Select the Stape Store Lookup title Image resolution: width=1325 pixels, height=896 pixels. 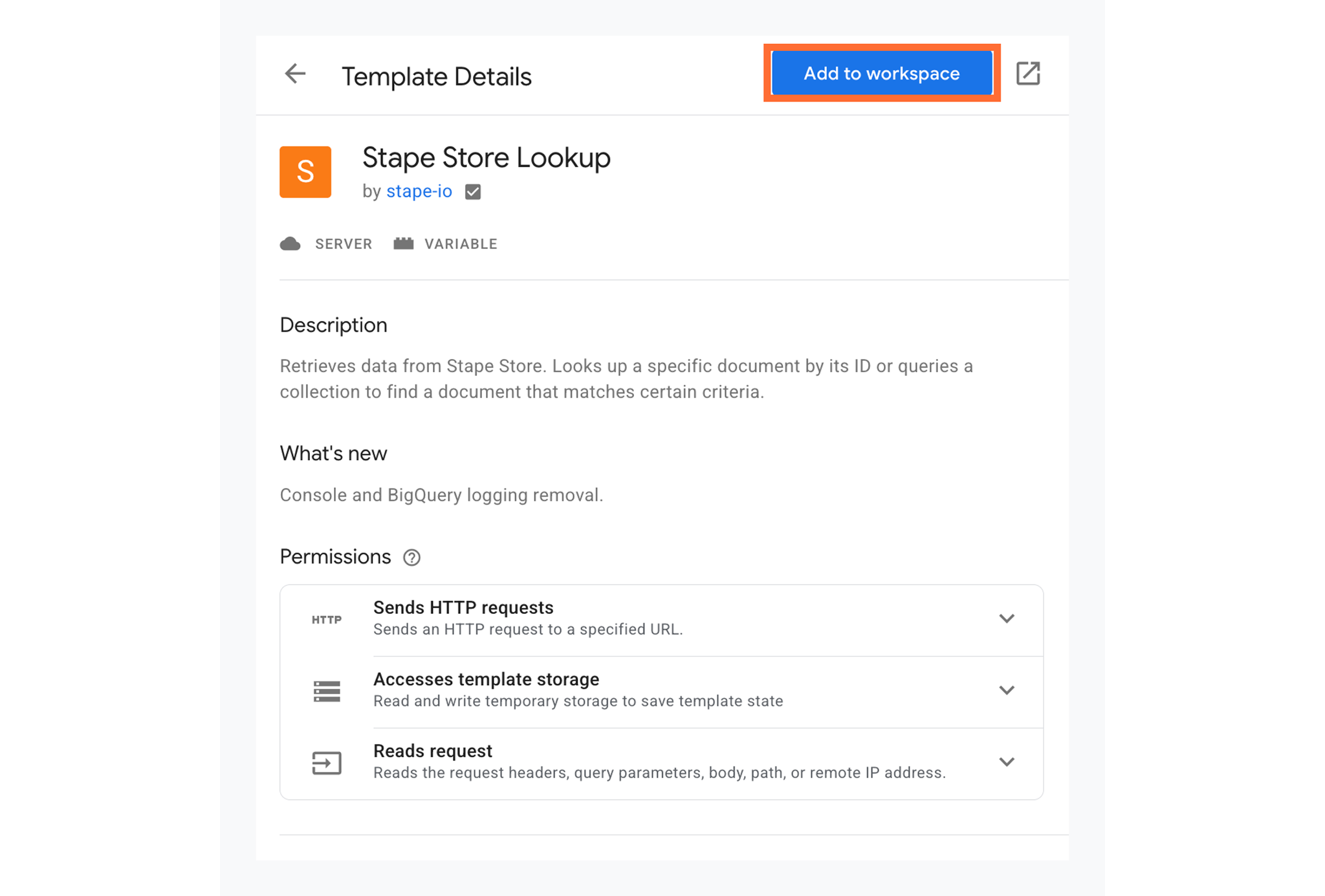coord(486,158)
